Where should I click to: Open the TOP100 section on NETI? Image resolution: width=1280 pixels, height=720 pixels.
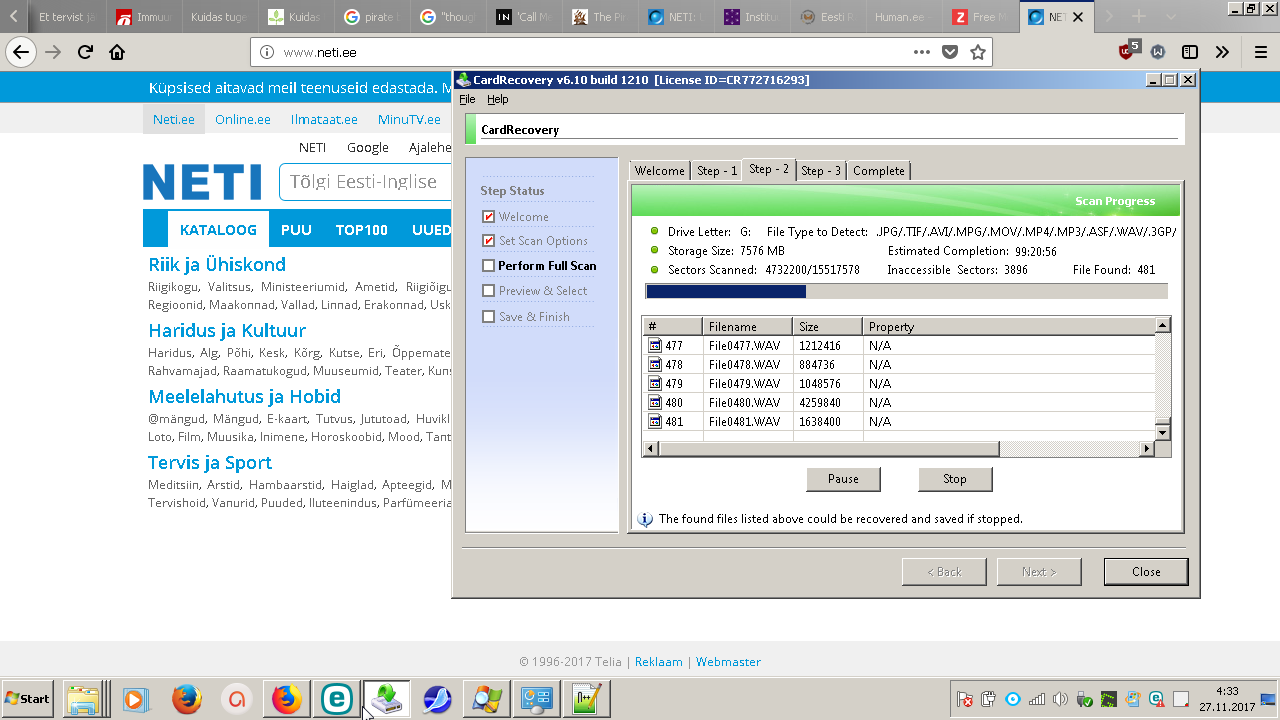(362, 230)
